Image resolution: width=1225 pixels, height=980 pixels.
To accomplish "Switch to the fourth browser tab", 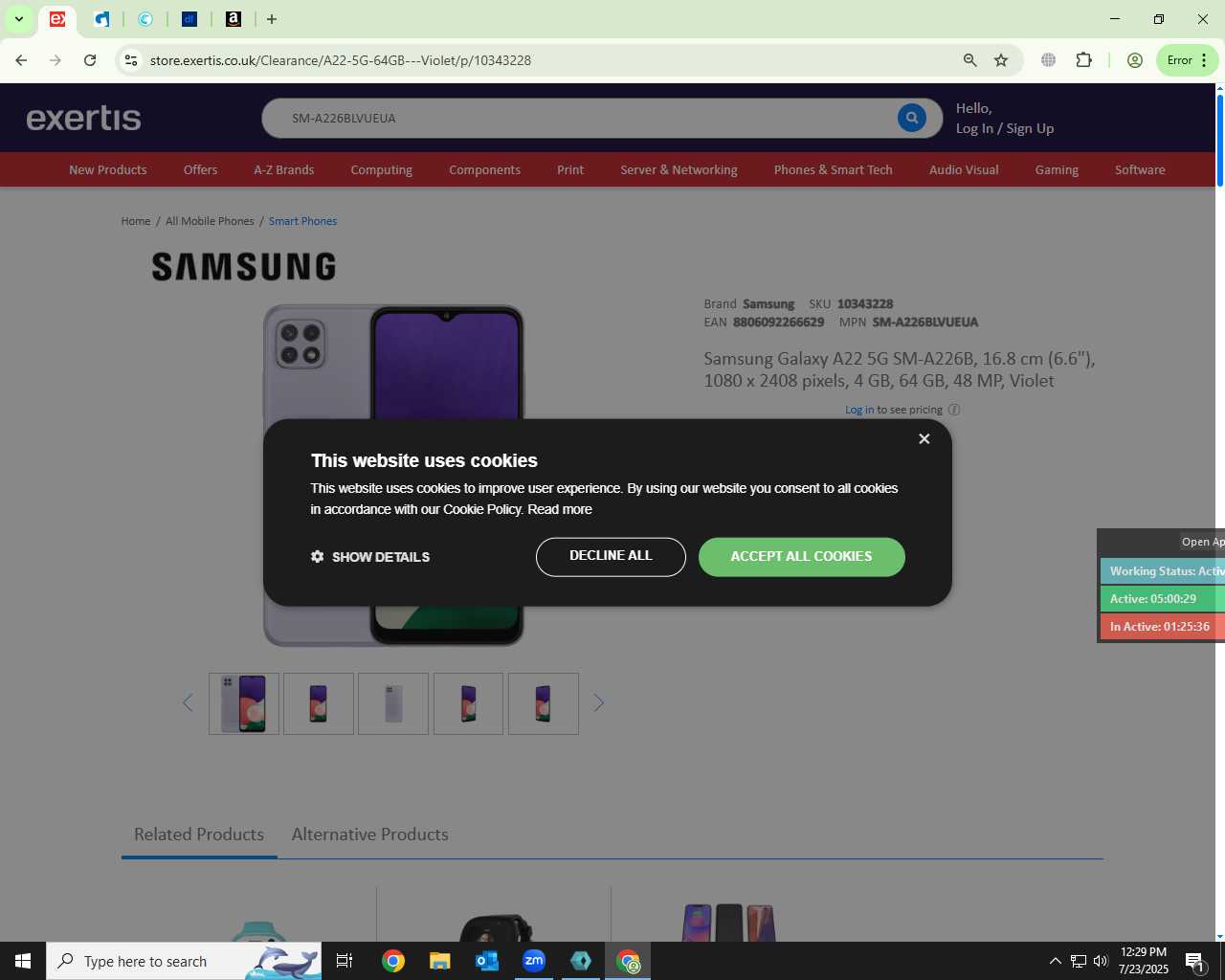I will 189,19.
